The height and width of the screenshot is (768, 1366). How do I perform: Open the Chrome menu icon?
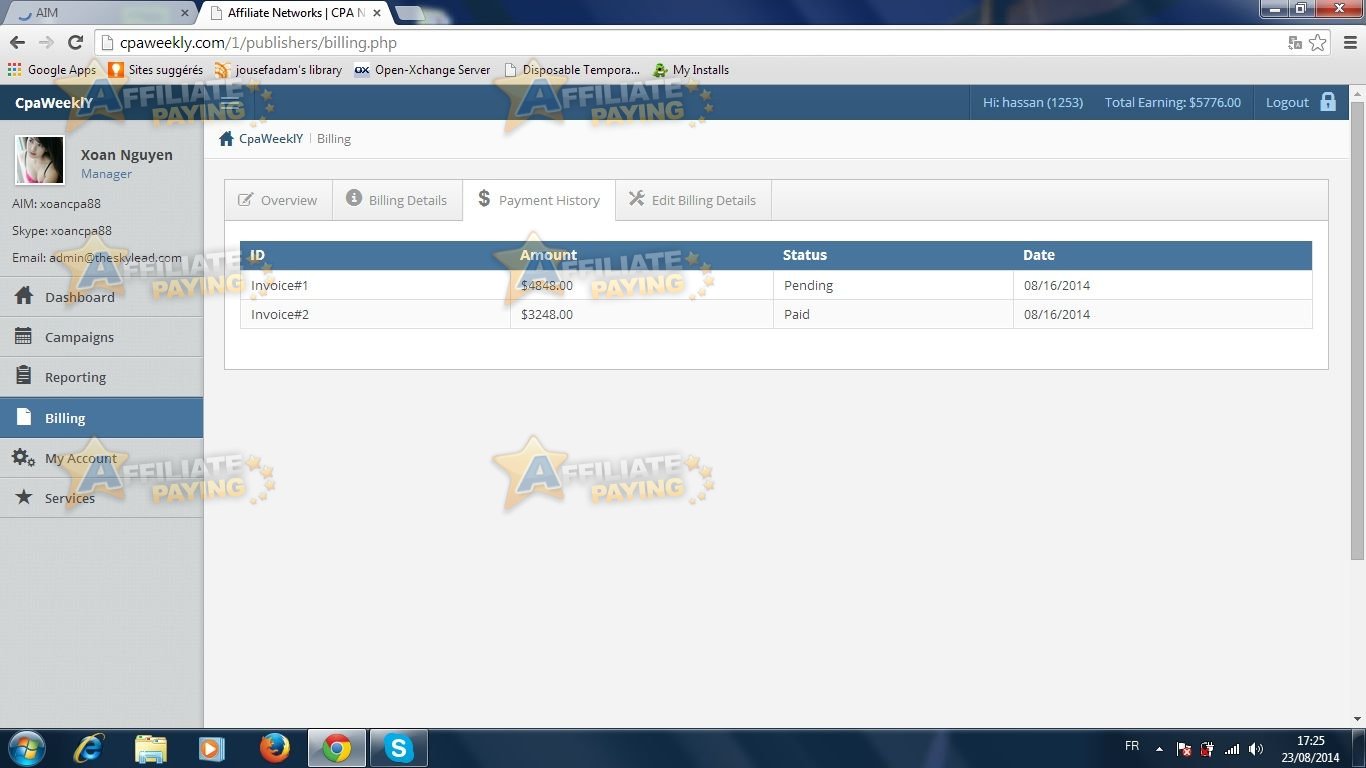[1350, 43]
